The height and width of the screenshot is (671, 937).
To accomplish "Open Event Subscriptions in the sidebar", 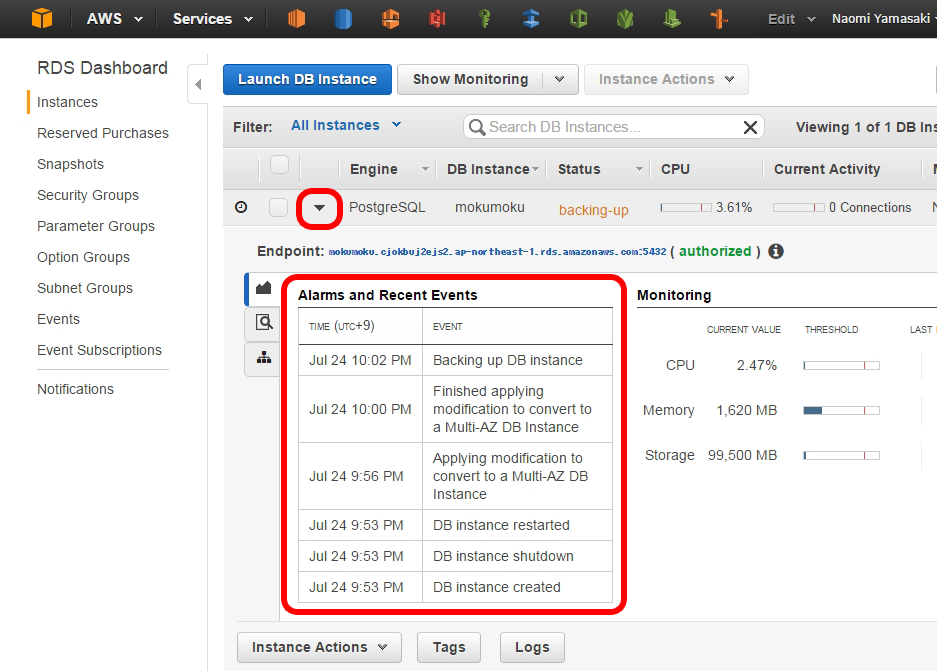I will pyautogui.click(x=99, y=351).
